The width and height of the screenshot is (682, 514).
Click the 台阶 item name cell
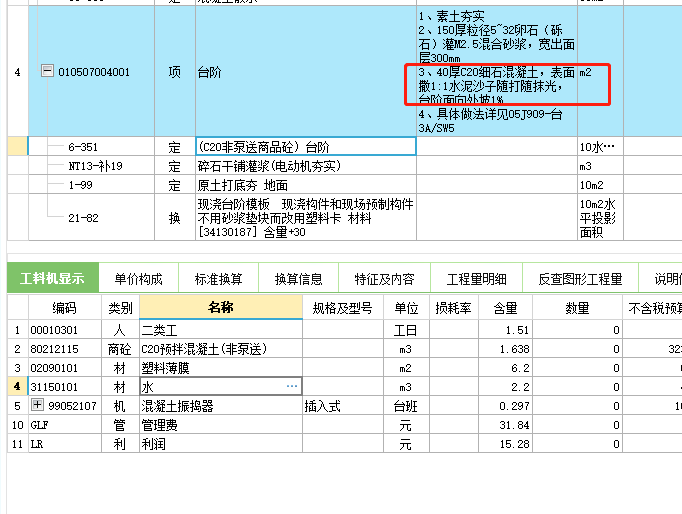coord(306,72)
